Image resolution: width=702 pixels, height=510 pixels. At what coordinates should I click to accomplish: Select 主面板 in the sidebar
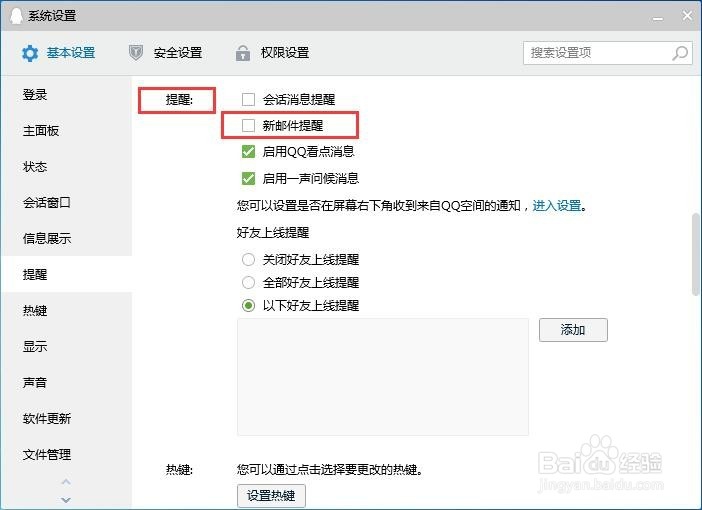66,131
